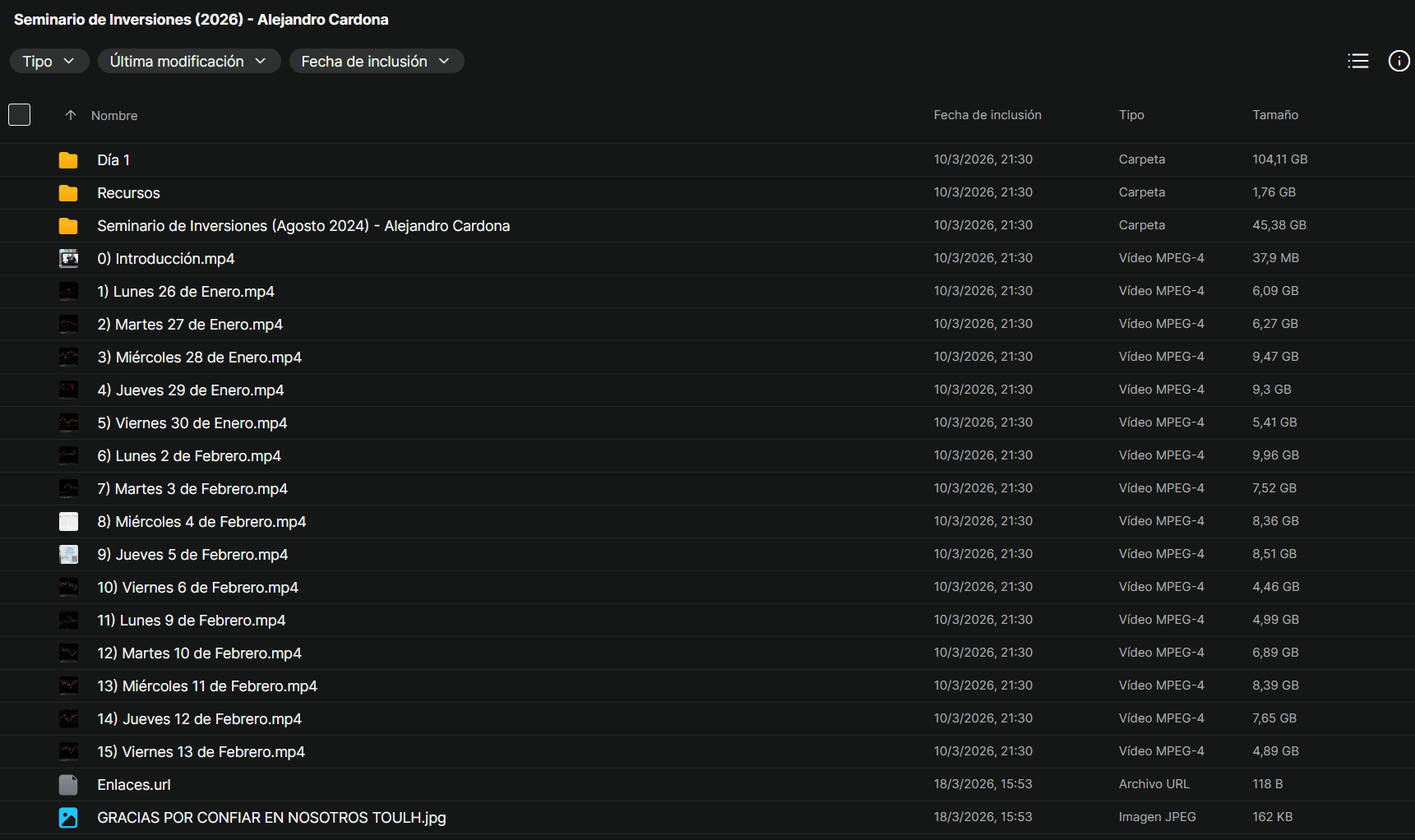This screenshot has width=1415, height=840.
Task: Sort by the Fecha de inclusión column header
Action: pos(987,115)
